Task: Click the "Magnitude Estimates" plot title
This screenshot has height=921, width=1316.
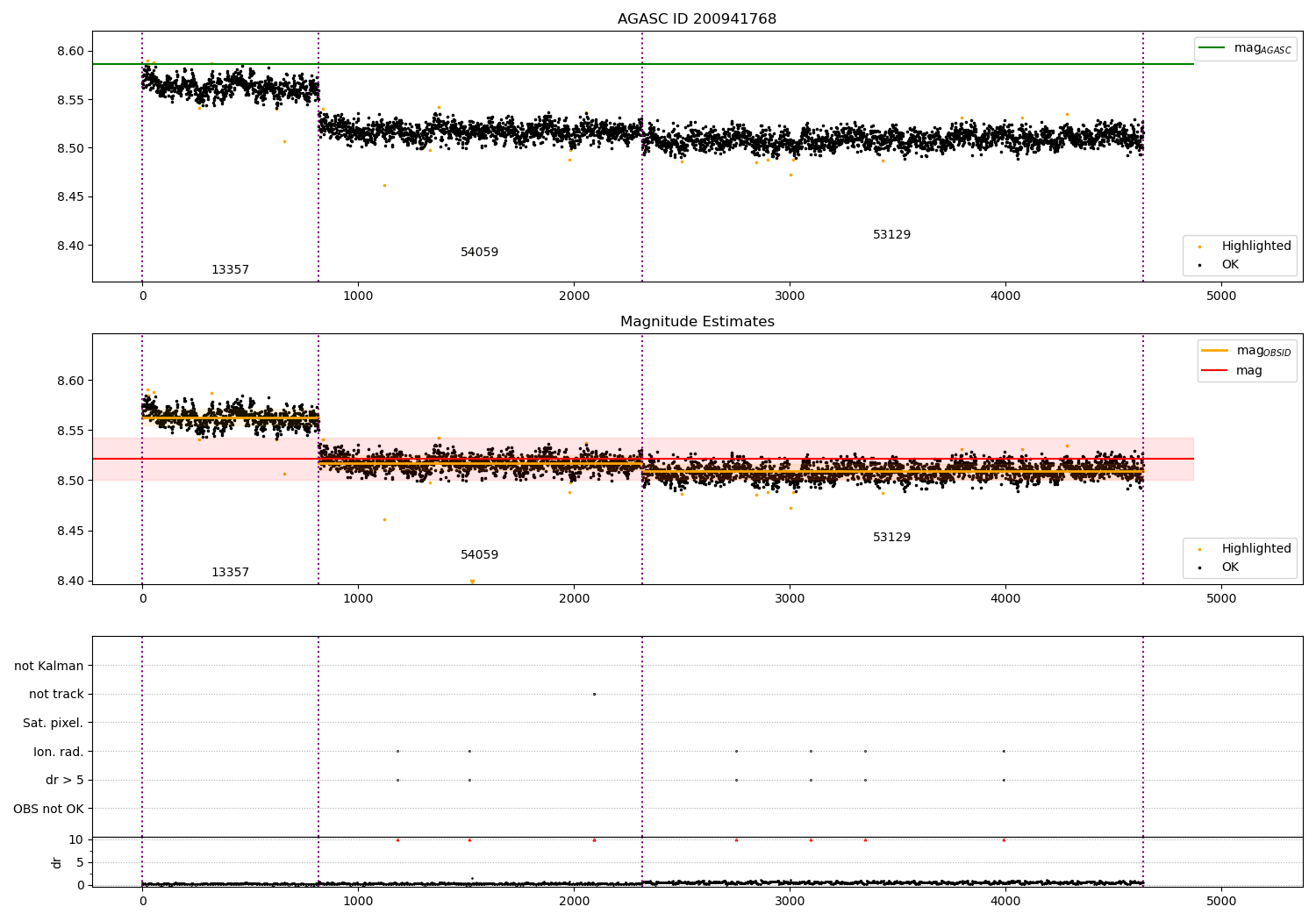Action: pyautogui.click(x=697, y=322)
